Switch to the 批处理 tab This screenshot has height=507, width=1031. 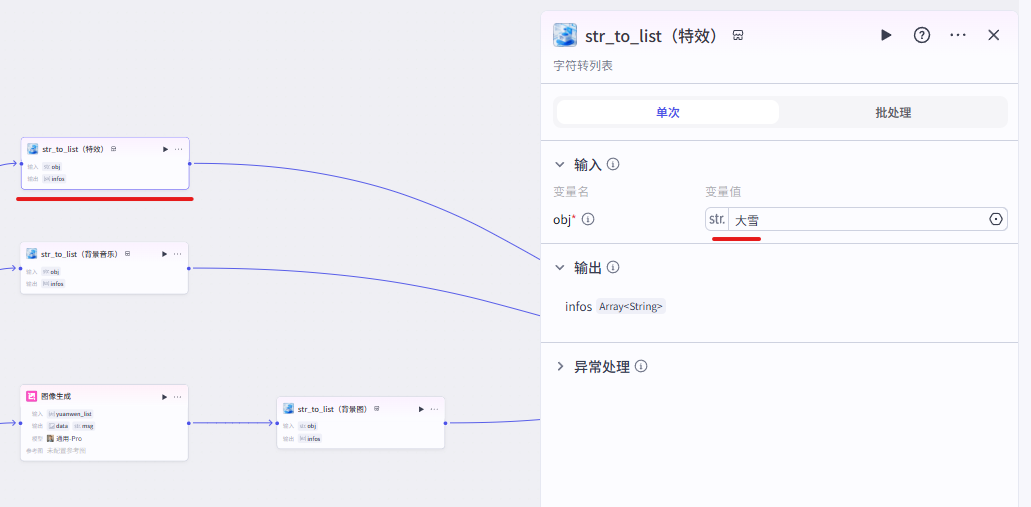click(893, 112)
